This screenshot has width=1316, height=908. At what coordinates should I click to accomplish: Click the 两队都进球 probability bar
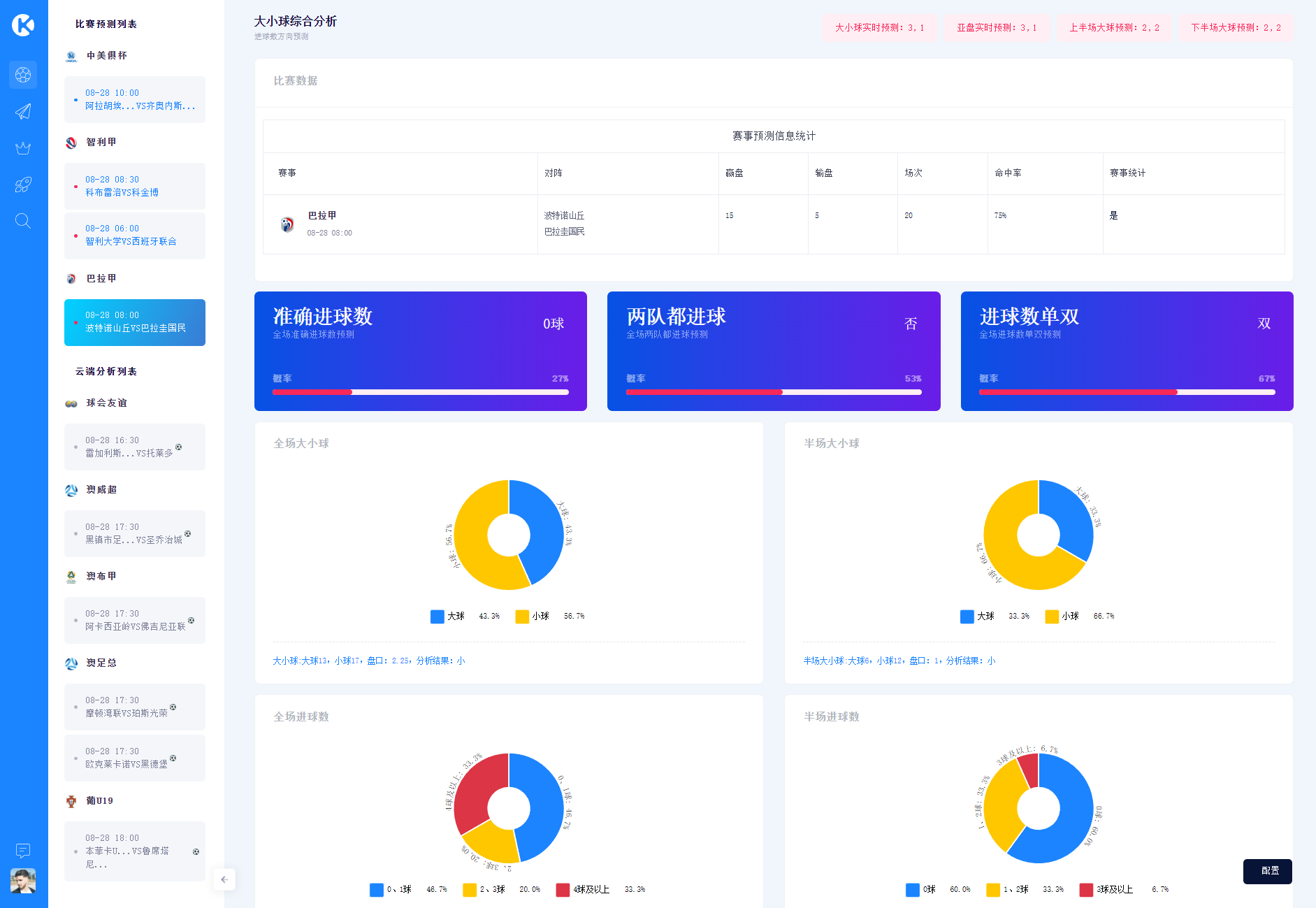[774, 392]
